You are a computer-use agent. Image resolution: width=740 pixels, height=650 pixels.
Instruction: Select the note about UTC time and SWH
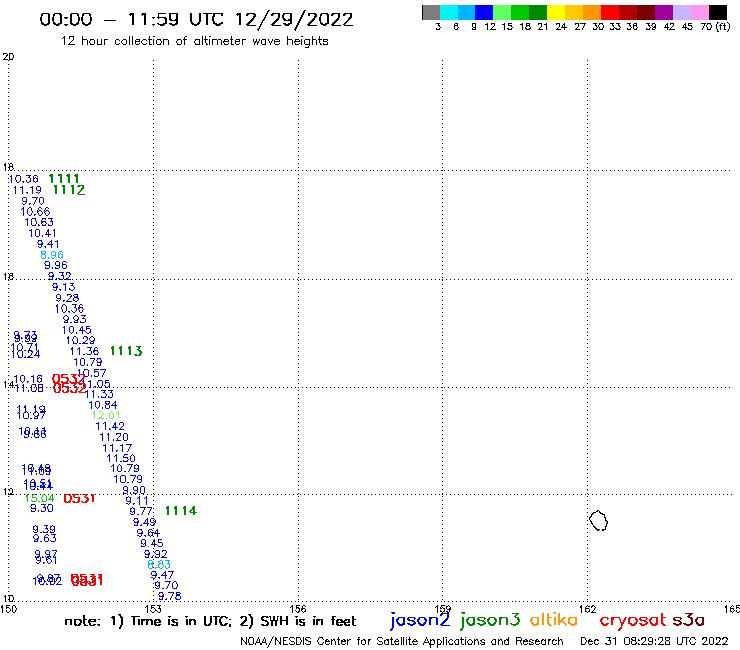click(x=210, y=621)
